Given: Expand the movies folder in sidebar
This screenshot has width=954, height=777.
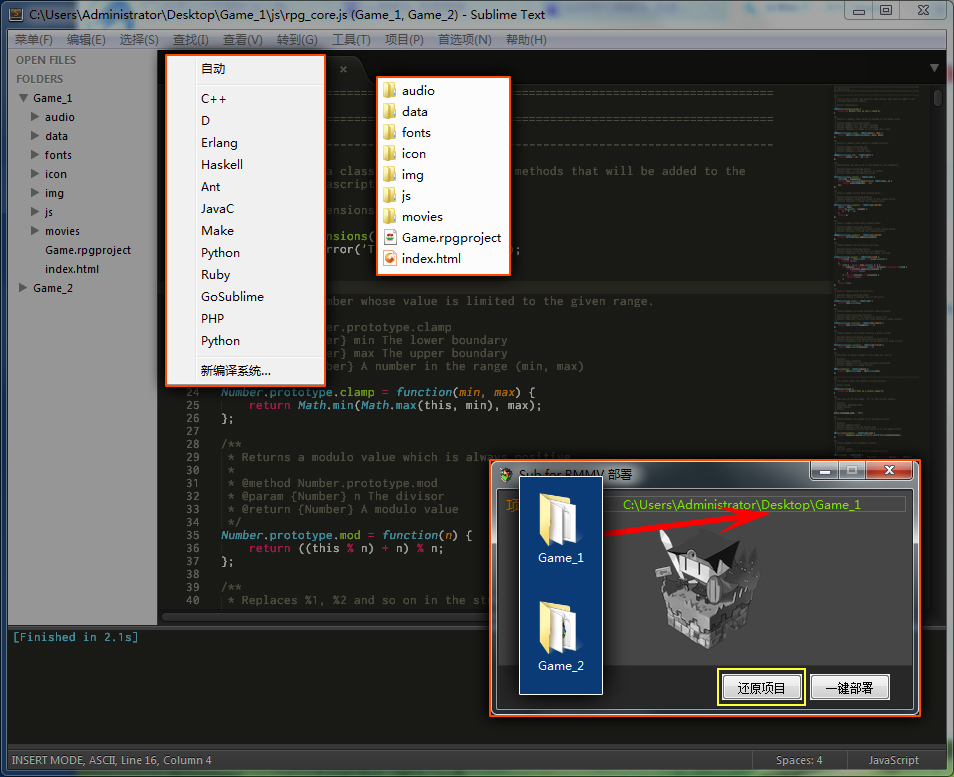Looking at the screenshot, I should click(35, 231).
